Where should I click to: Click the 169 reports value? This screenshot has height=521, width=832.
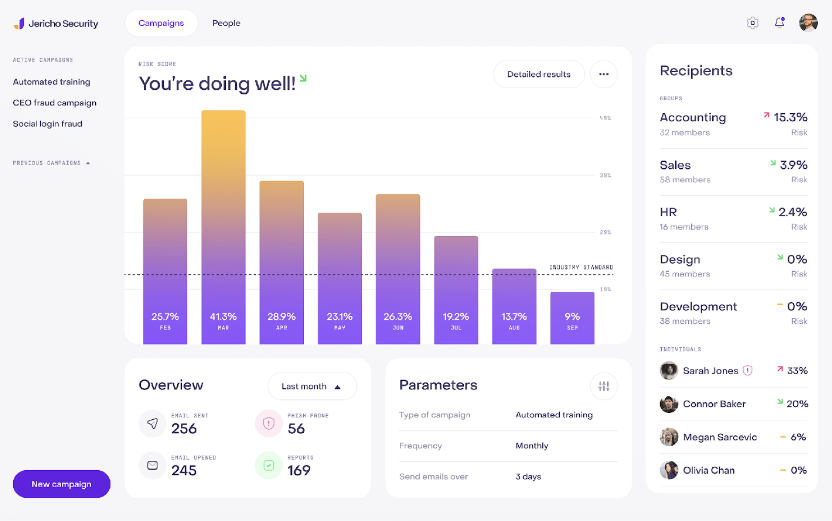click(299, 471)
